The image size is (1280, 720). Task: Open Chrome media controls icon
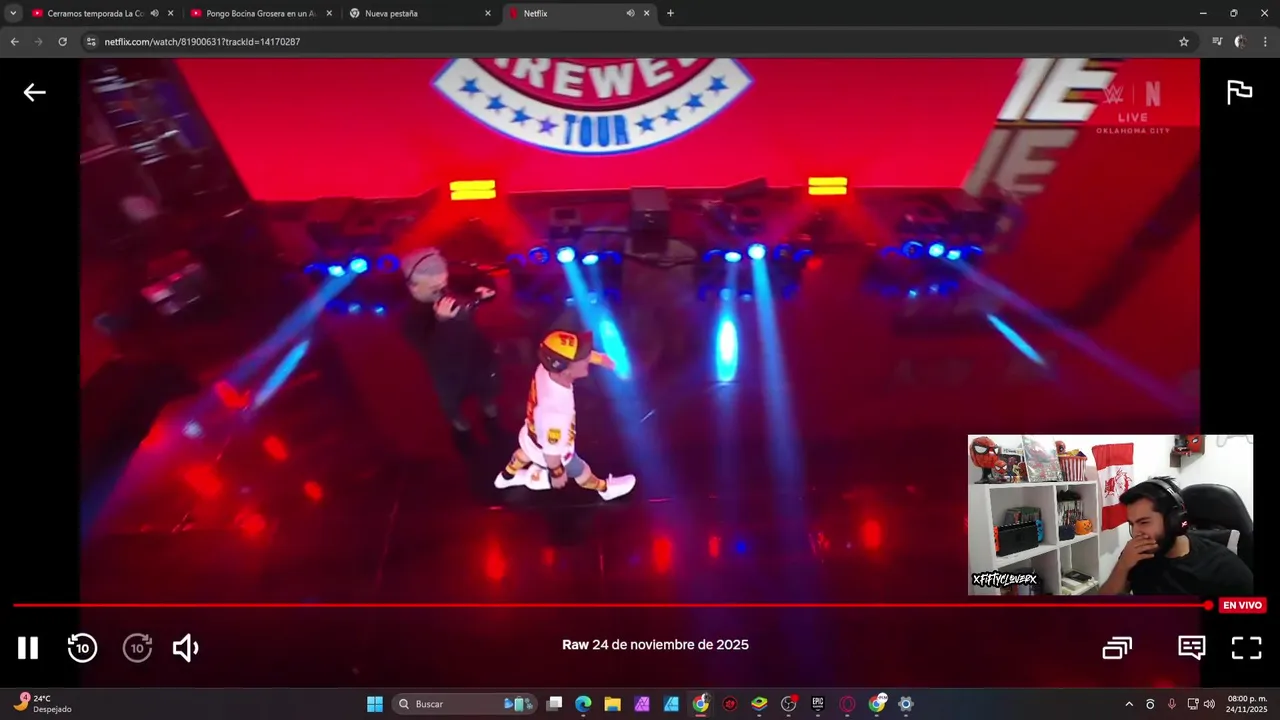(1217, 42)
